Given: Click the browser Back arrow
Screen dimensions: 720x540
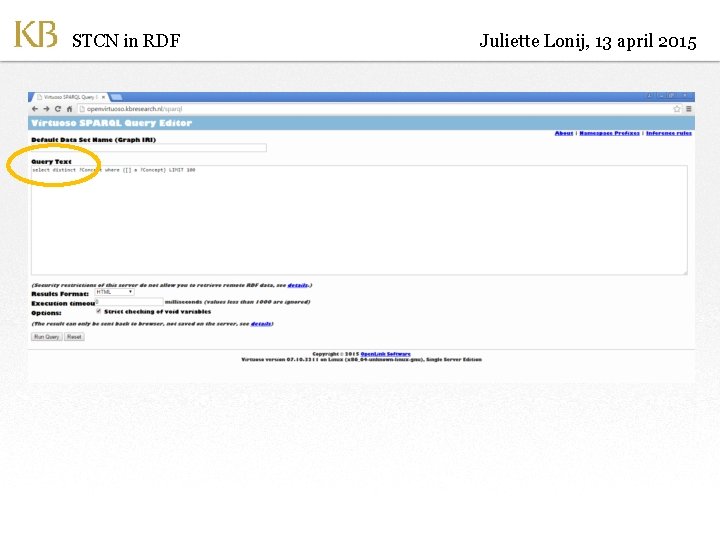Looking at the screenshot, I should (35, 109).
